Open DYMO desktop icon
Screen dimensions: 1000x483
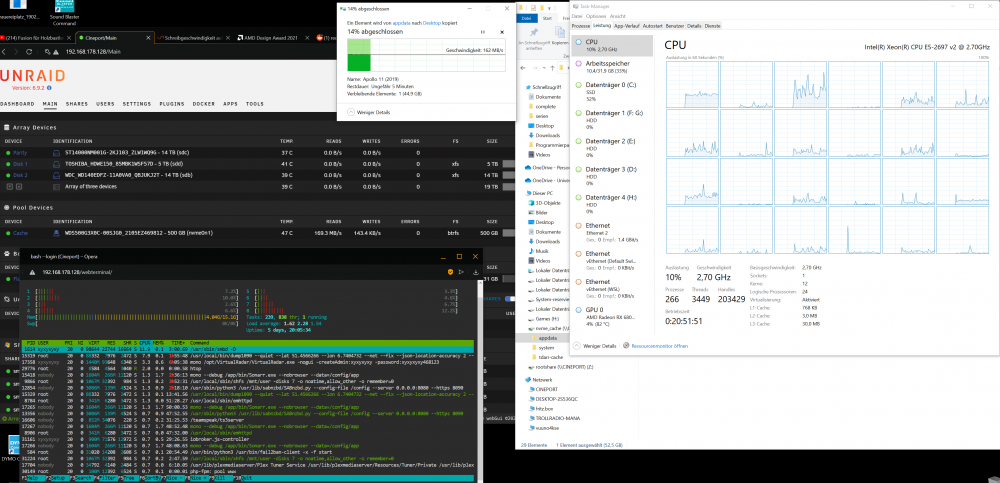[x=13, y=445]
